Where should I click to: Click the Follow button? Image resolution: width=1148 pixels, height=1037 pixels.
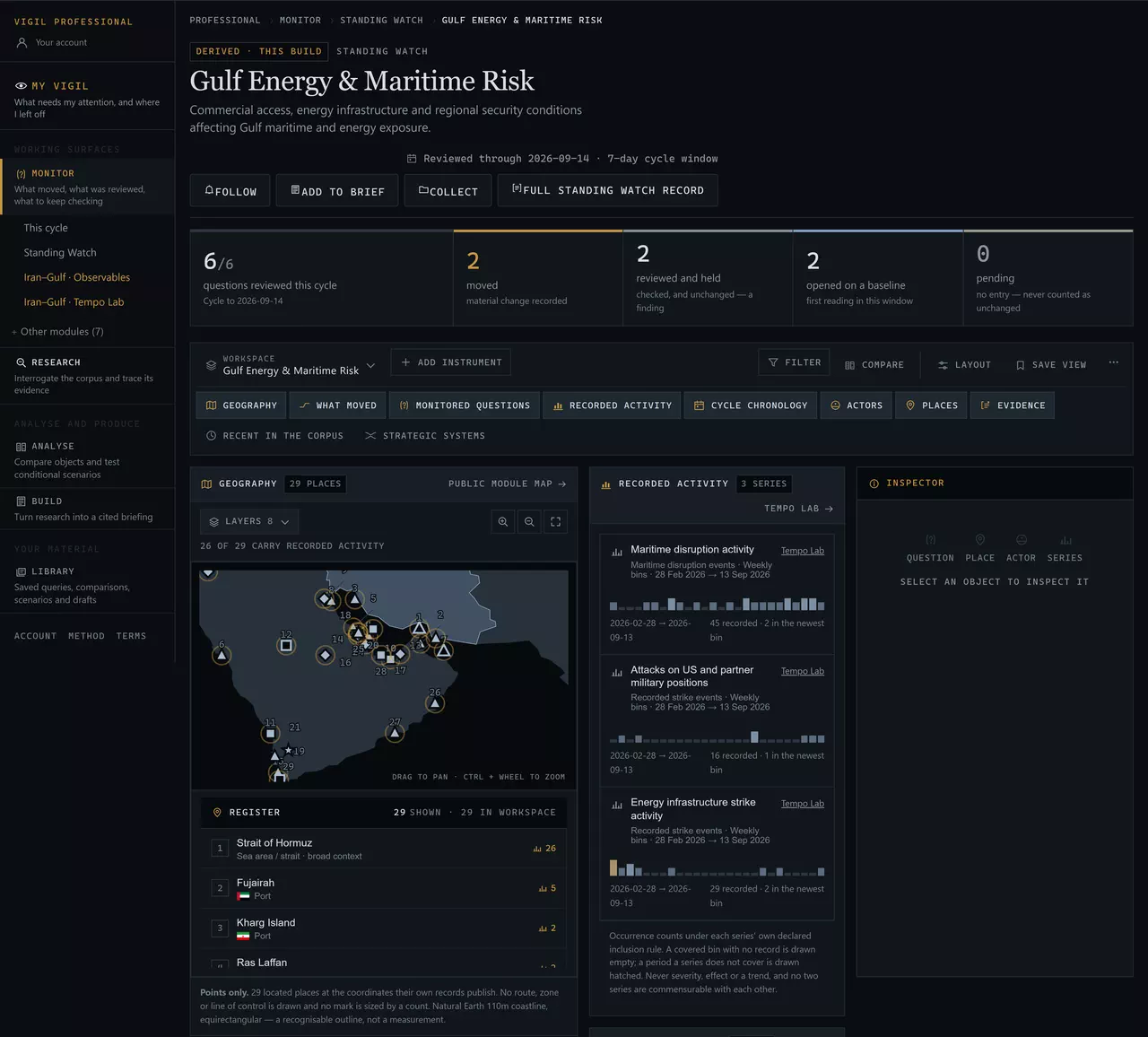pos(230,190)
